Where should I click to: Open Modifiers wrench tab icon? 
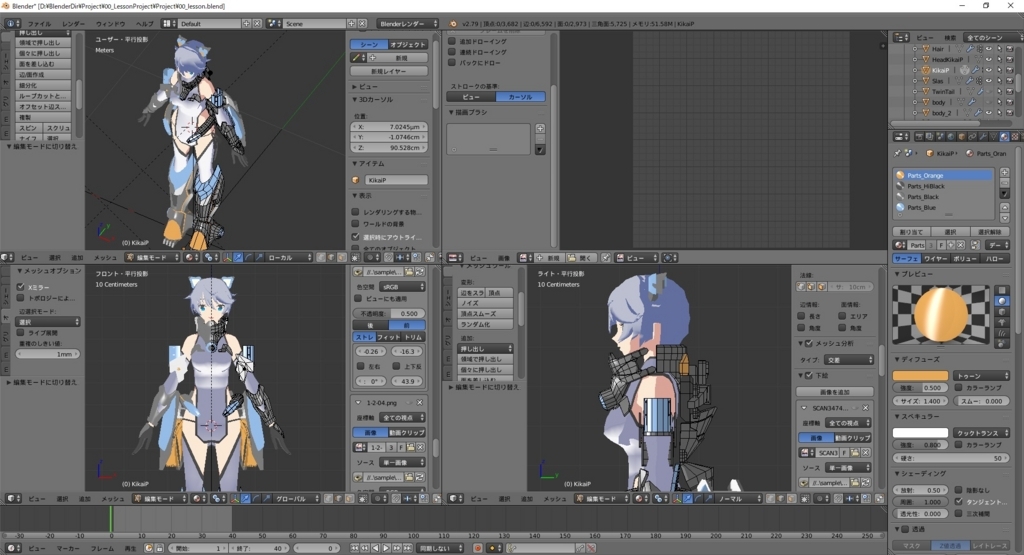pyautogui.click(x=983, y=136)
